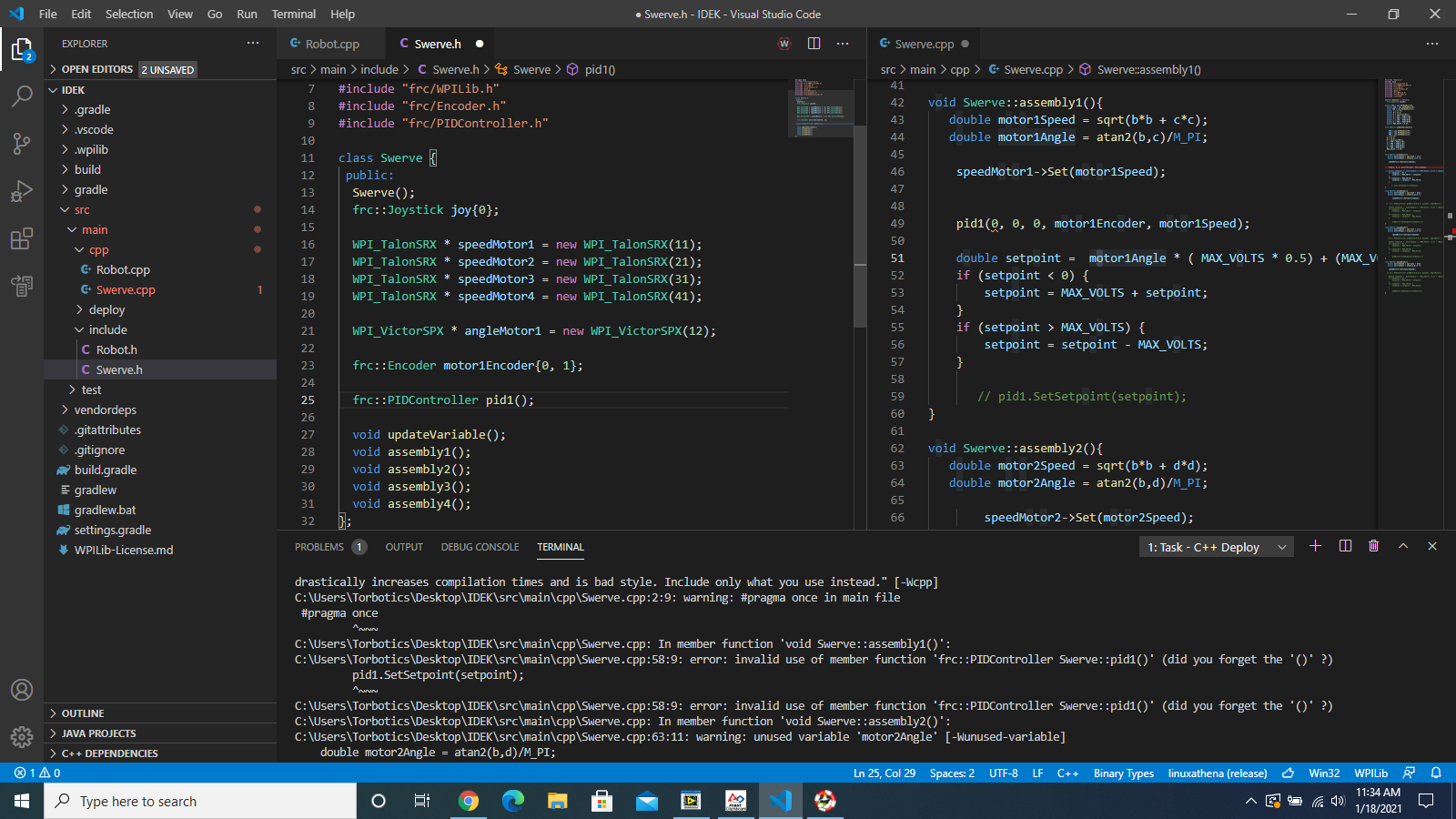Click the WPILib status bar item
The width and height of the screenshot is (1456, 819).
[x=1370, y=773]
